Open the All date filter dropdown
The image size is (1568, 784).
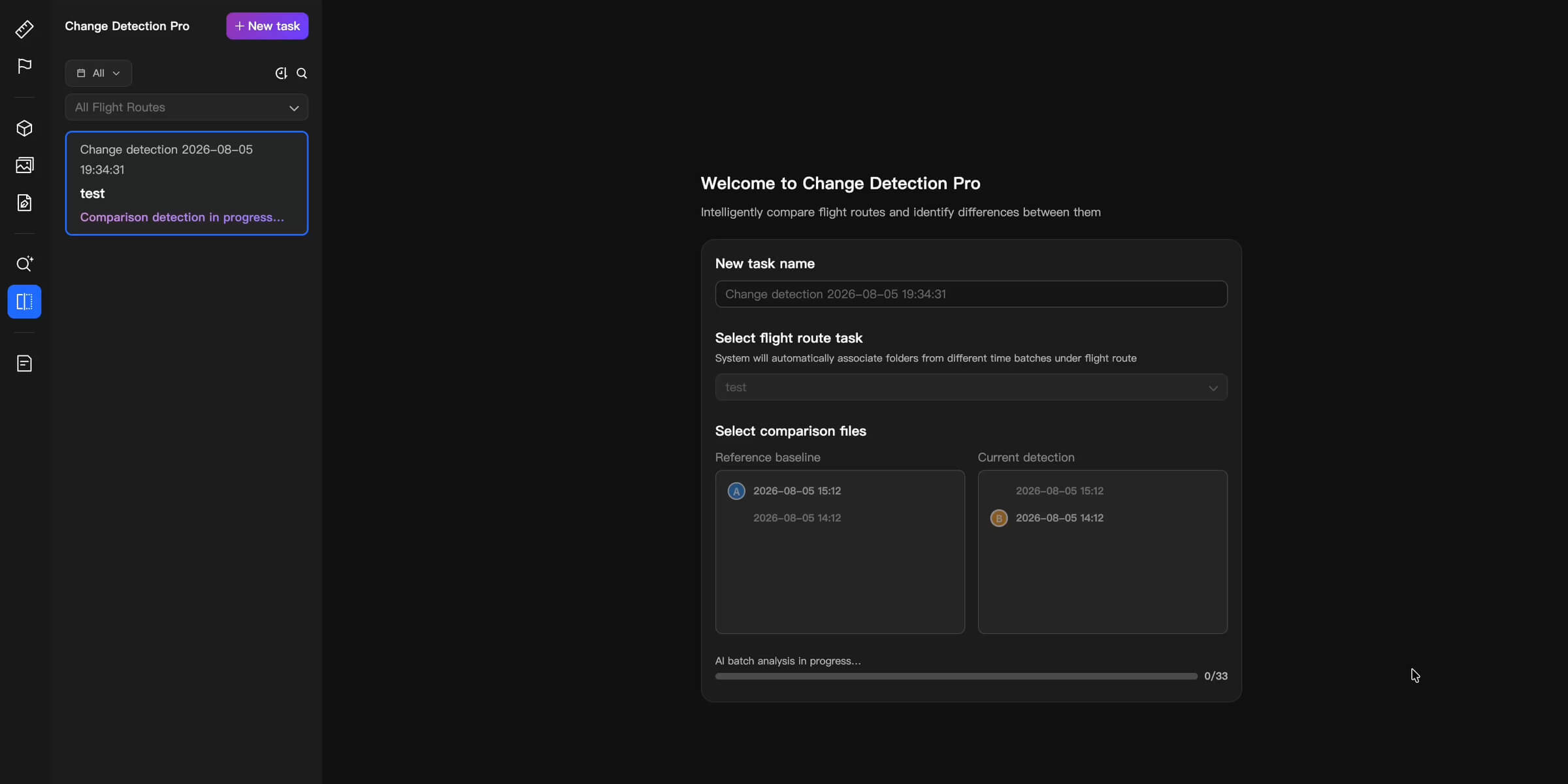pyautogui.click(x=99, y=73)
